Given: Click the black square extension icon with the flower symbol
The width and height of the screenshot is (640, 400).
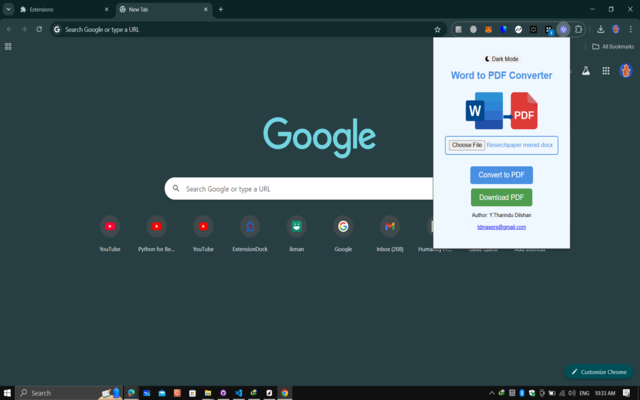Looking at the screenshot, I should 533,29.
